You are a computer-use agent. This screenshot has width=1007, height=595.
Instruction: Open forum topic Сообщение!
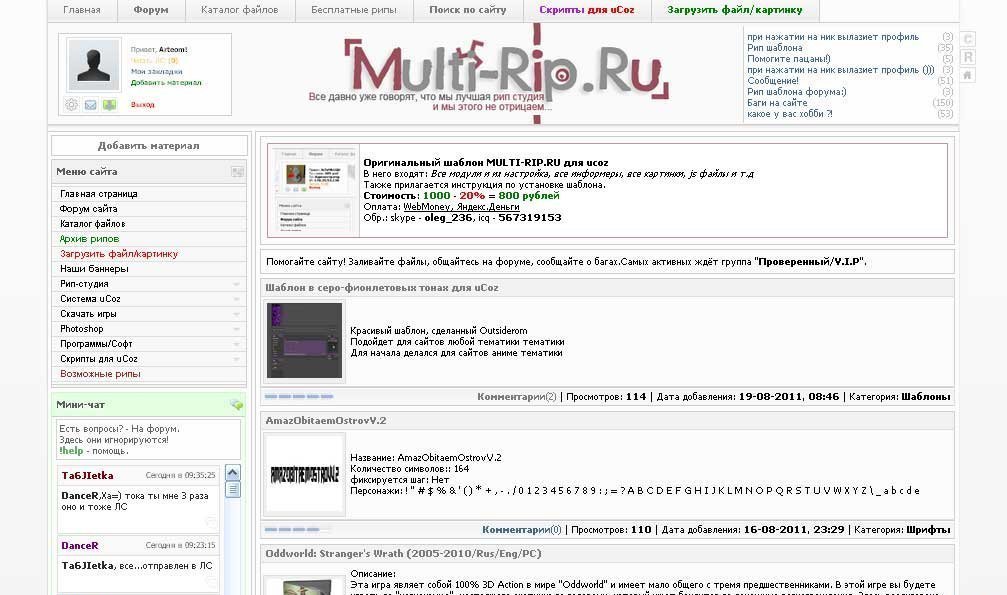click(x=773, y=81)
